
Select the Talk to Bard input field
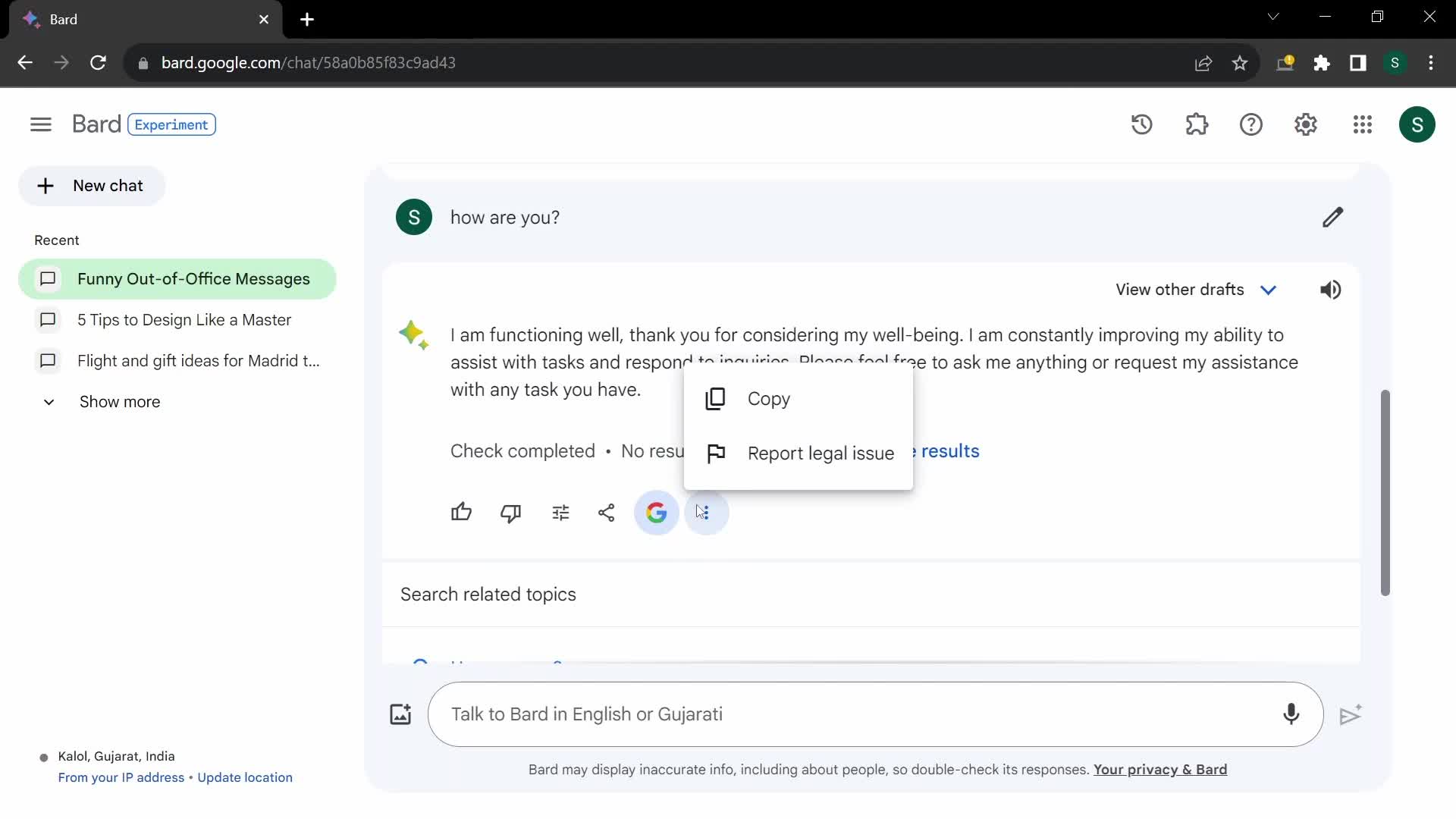click(x=876, y=715)
